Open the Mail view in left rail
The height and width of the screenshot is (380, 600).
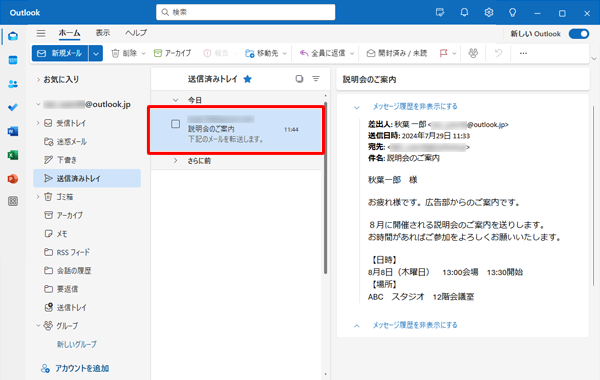(13, 36)
